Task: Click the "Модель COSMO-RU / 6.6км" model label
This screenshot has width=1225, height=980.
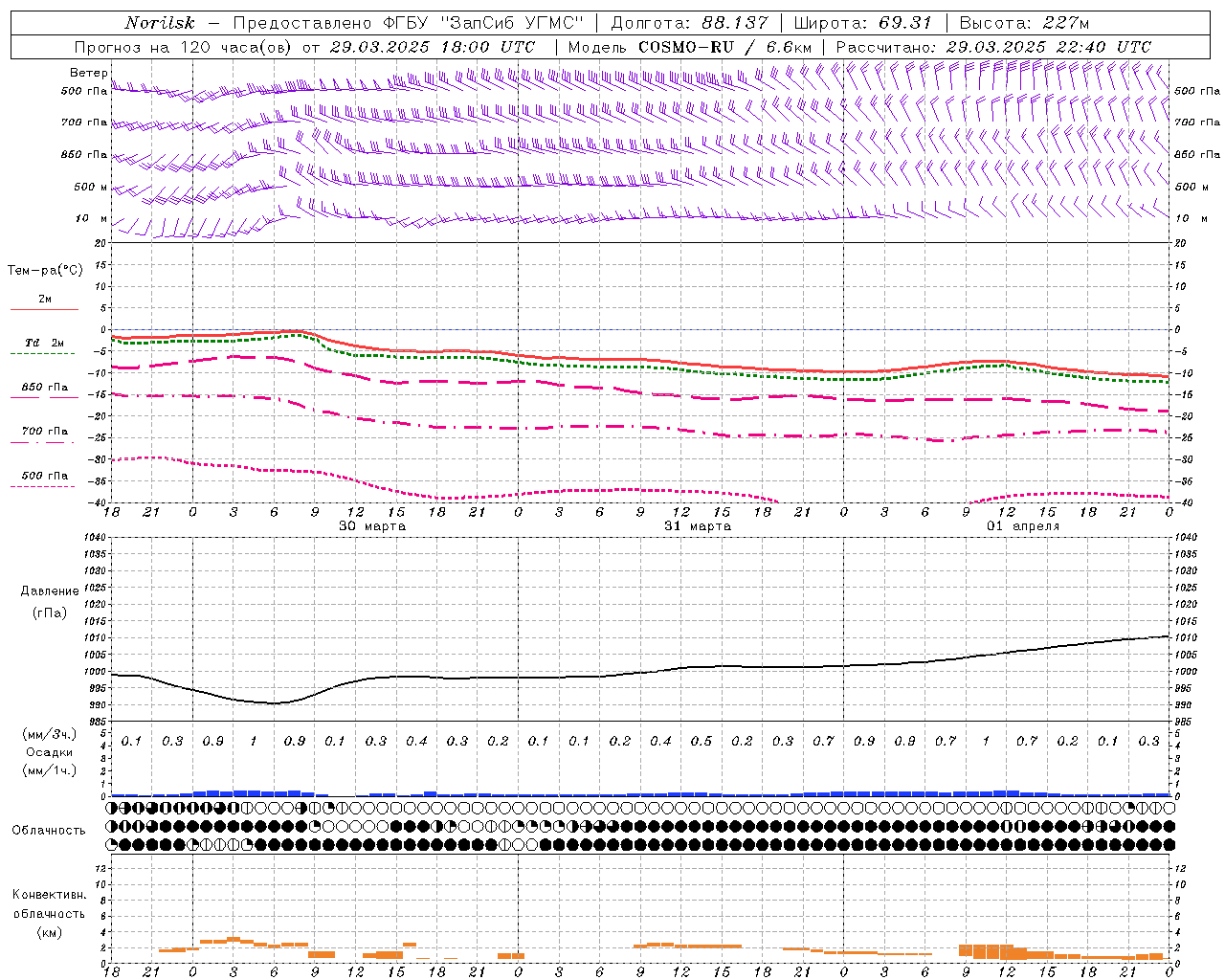Action: (x=689, y=47)
